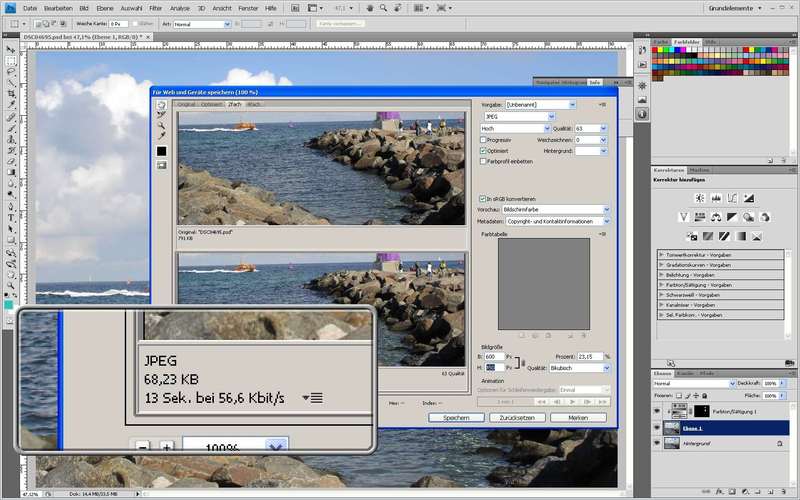800x500 pixels.
Task: Select the Move tool in the main toolbox
Action: pyautogui.click(x=11, y=49)
